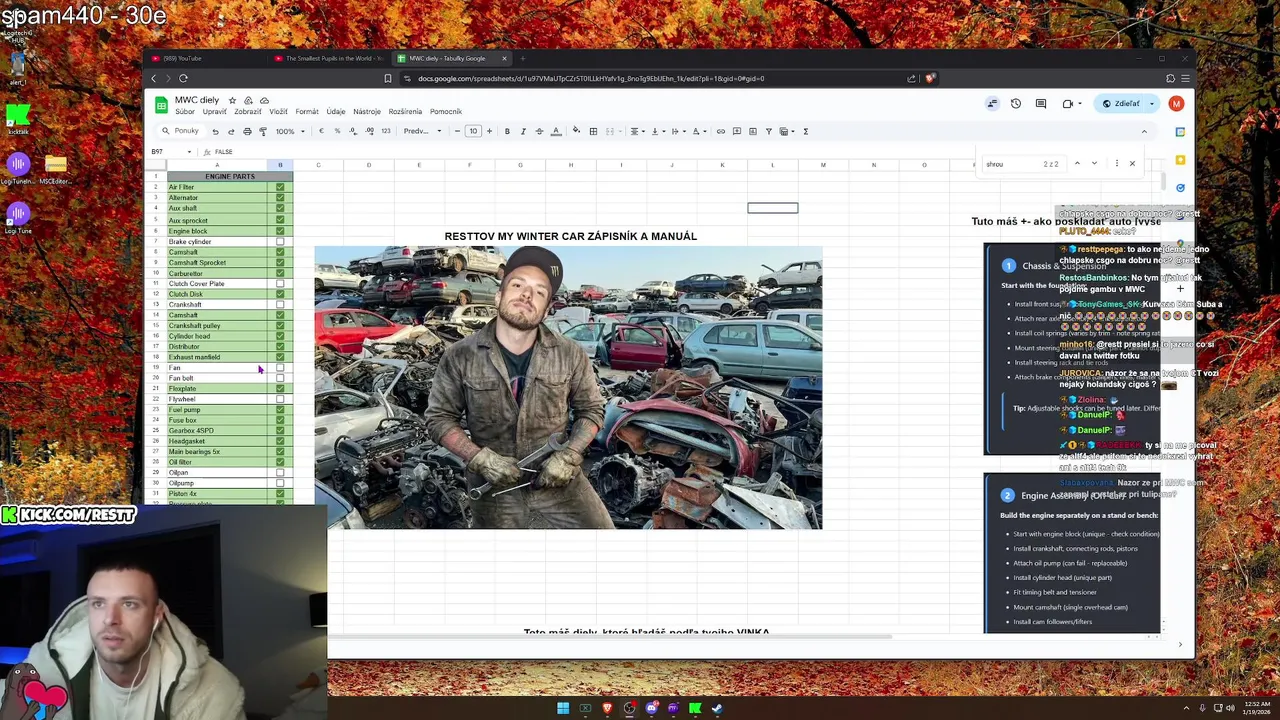This screenshot has width=1280, height=720.
Task: Click the redo arrow in Sheets toolbar
Action: coord(231,131)
